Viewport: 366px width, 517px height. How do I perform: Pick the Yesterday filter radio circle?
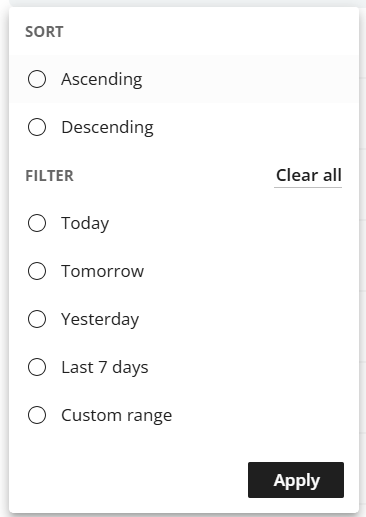pyautogui.click(x=37, y=319)
